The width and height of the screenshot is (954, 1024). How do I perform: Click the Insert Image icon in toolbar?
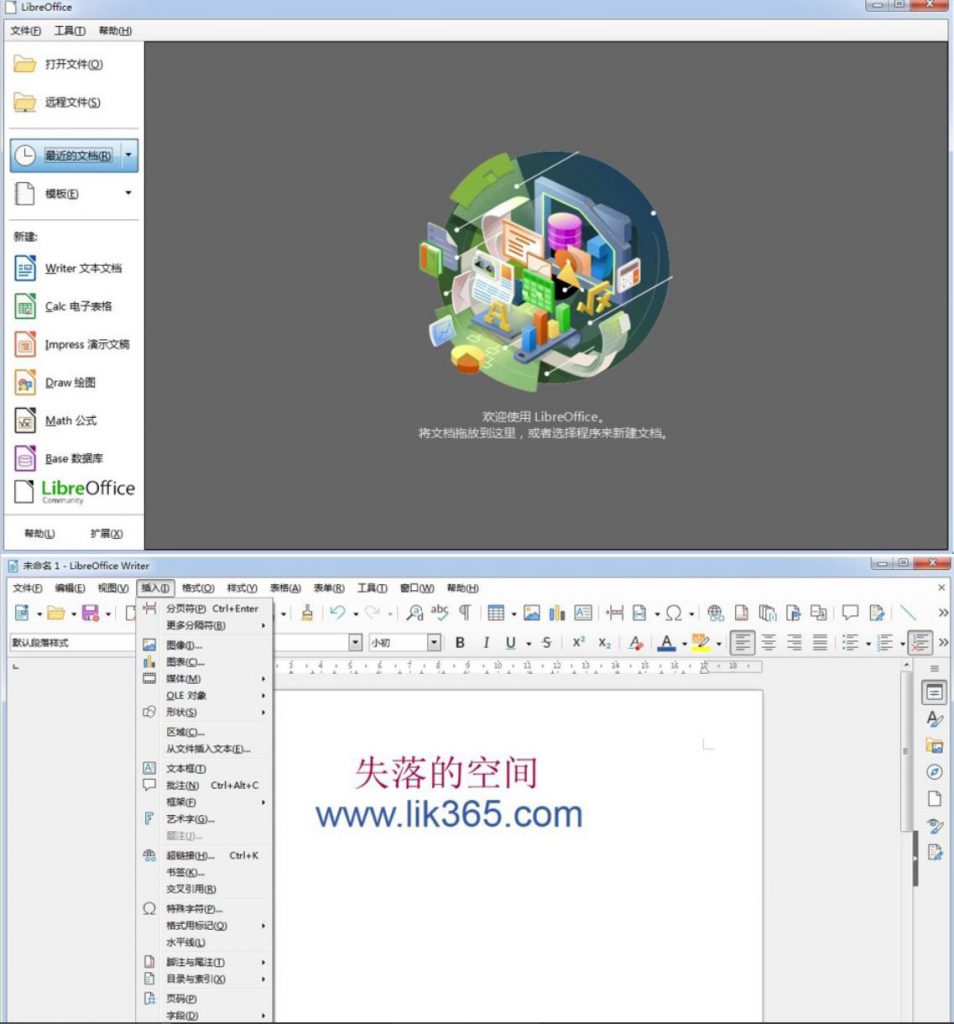click(x=532, y=613)
